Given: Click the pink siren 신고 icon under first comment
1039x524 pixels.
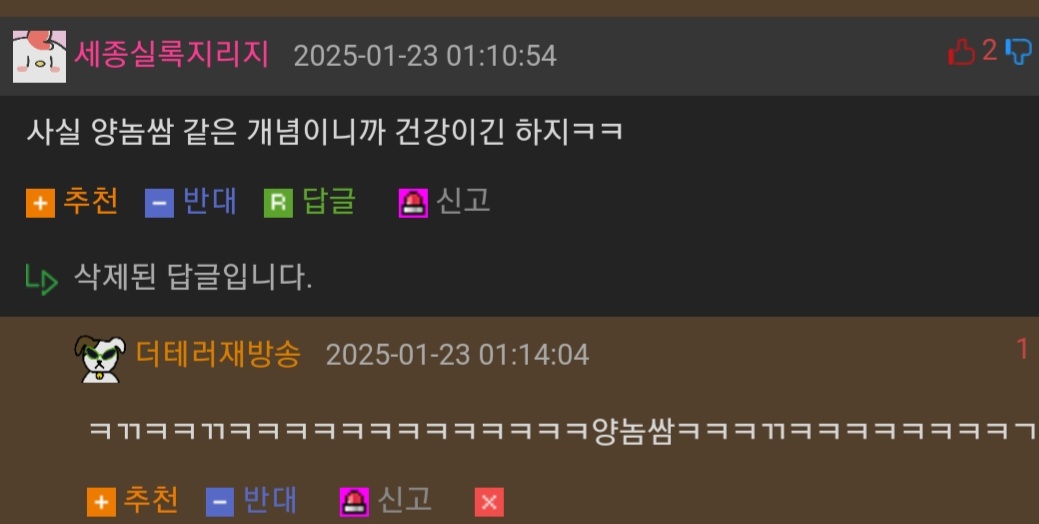Looking at the screenshot, I should click(x=413, y=203).
